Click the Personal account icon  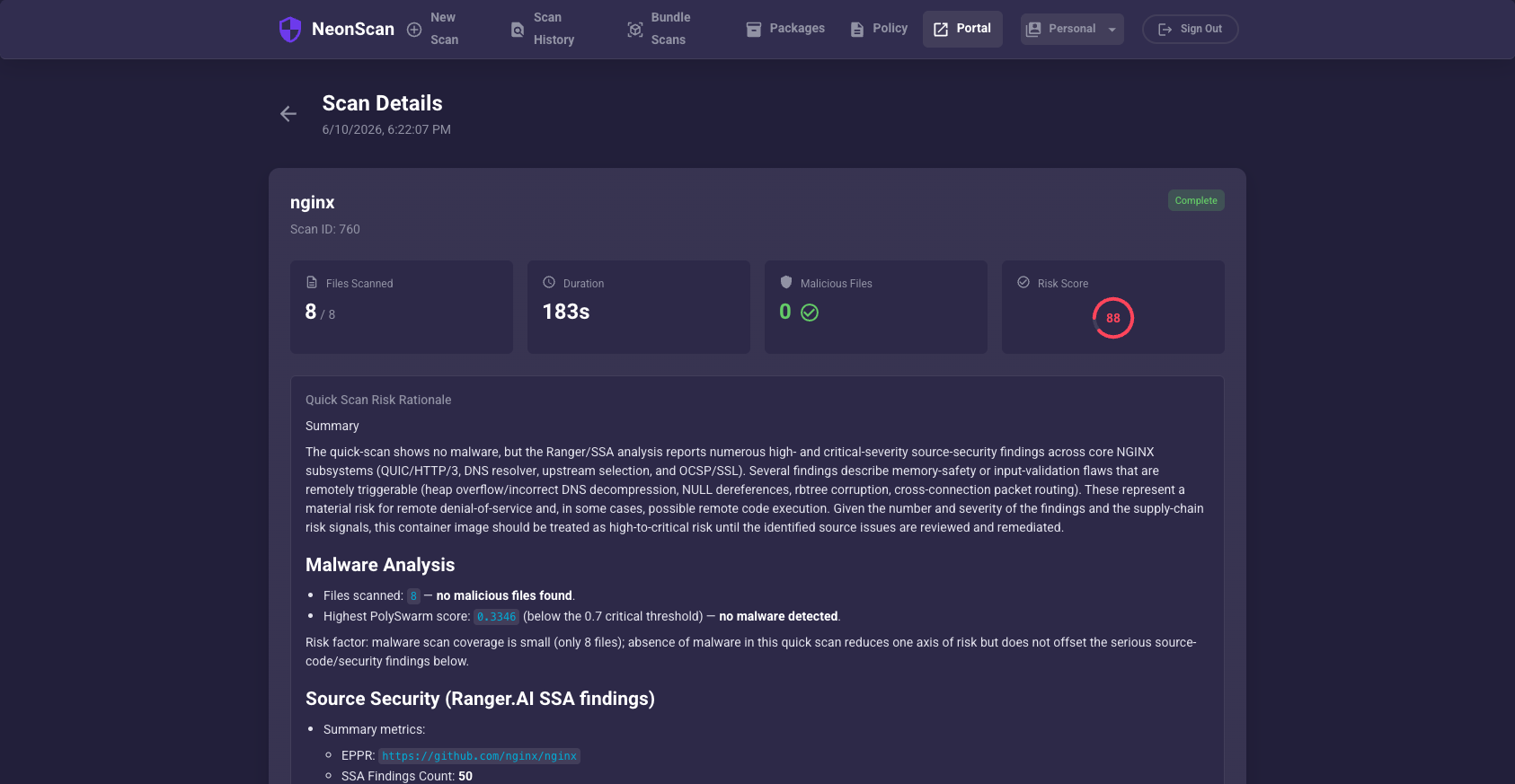(1033, 30)
